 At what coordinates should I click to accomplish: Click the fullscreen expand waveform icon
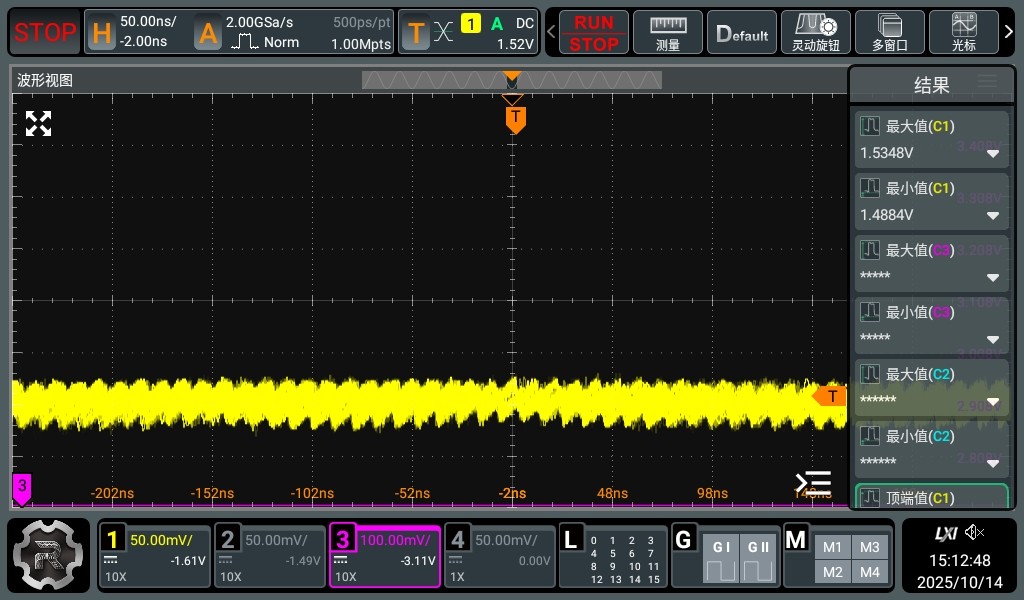38,124
